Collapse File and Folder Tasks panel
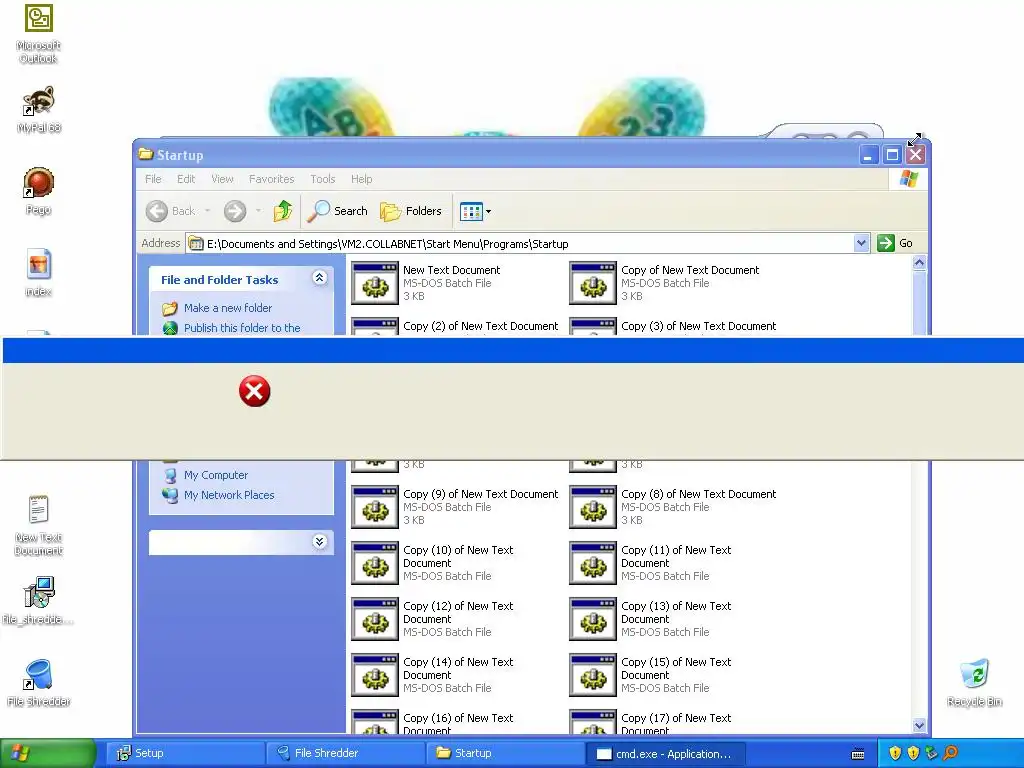Viewport: 1024px width, 768px height. tap(319, 278)
